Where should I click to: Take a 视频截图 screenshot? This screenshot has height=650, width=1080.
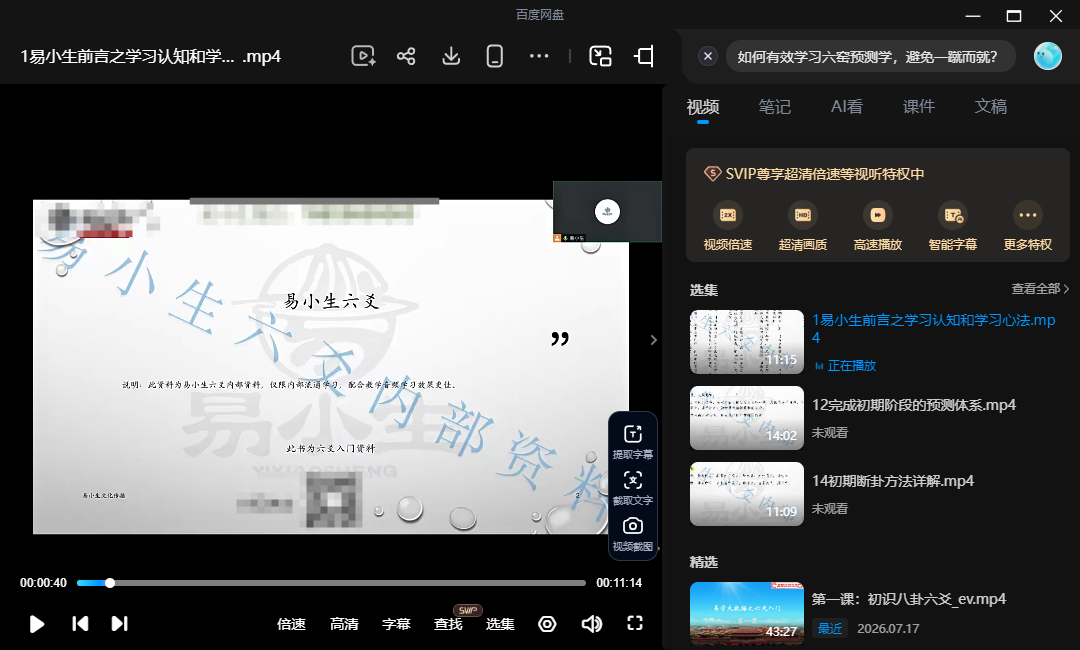click(632, 534)
